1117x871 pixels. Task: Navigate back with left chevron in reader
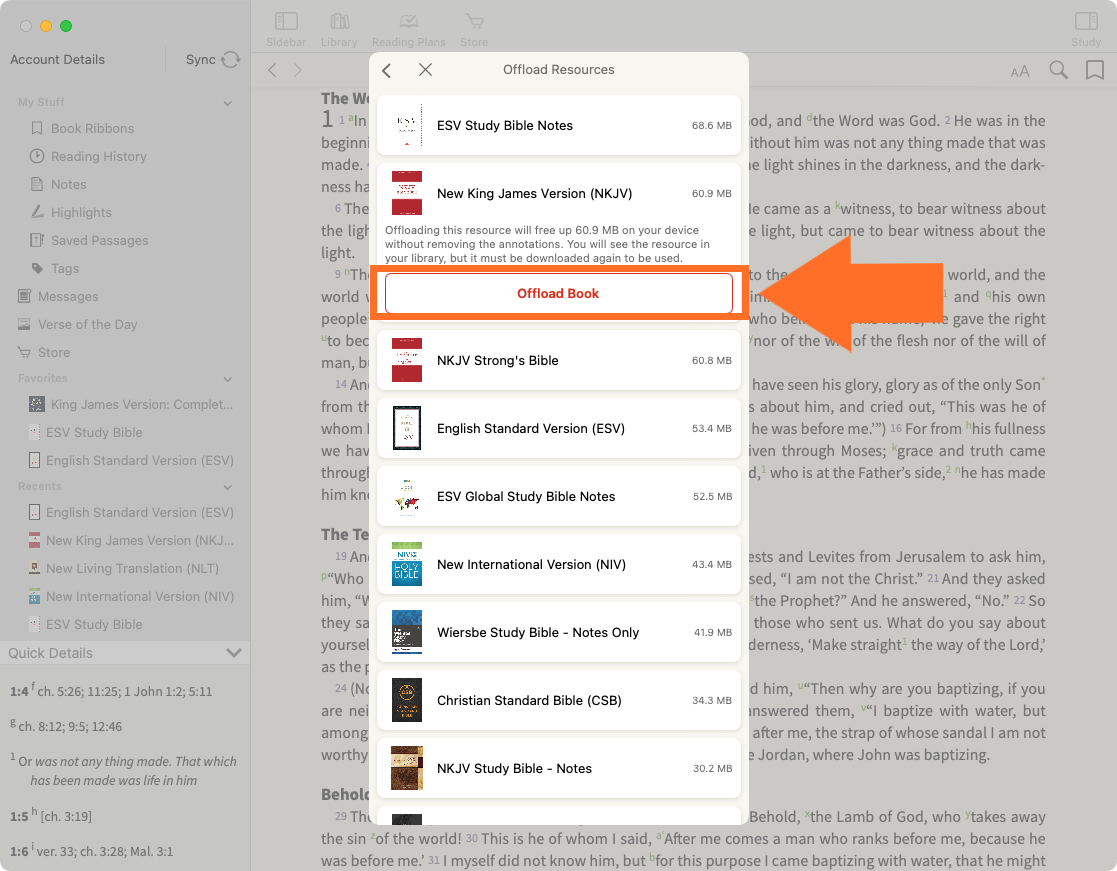point(272,70)
